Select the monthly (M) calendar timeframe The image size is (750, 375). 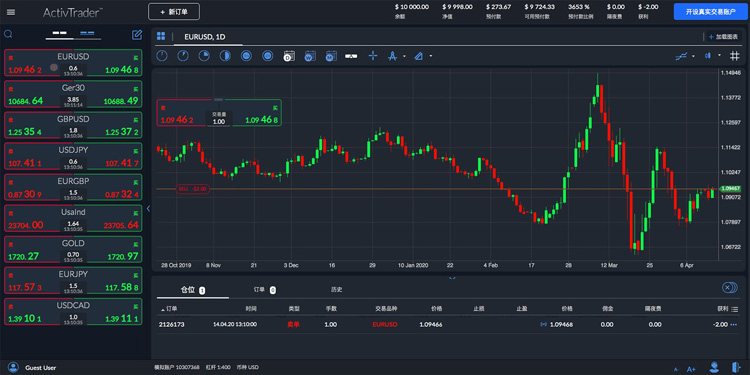click(x=331, y=56)
